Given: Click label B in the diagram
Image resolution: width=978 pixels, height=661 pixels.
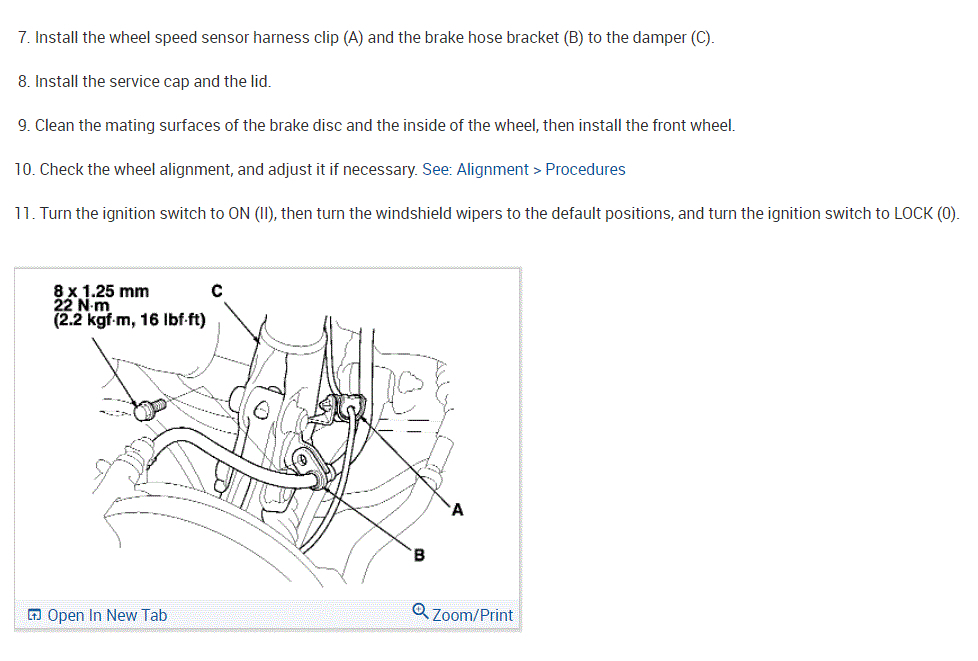Looking at the screenshot, I should click(419, 555).
